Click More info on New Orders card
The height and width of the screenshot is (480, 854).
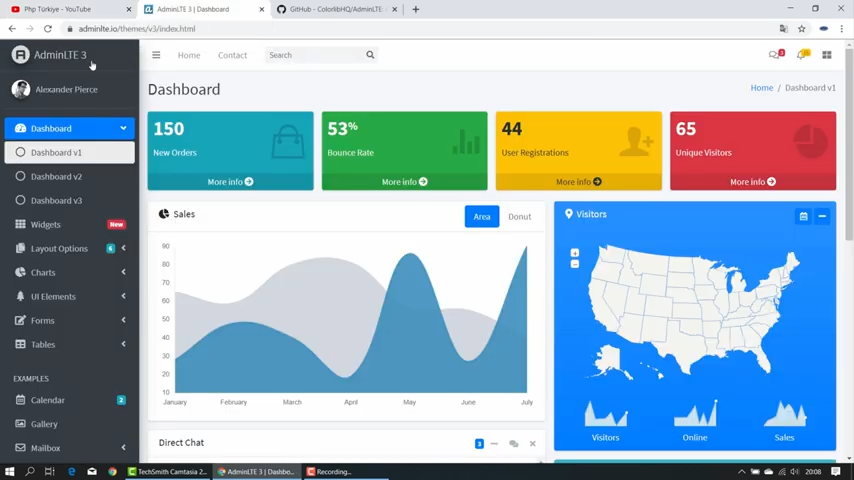point(230,182)
